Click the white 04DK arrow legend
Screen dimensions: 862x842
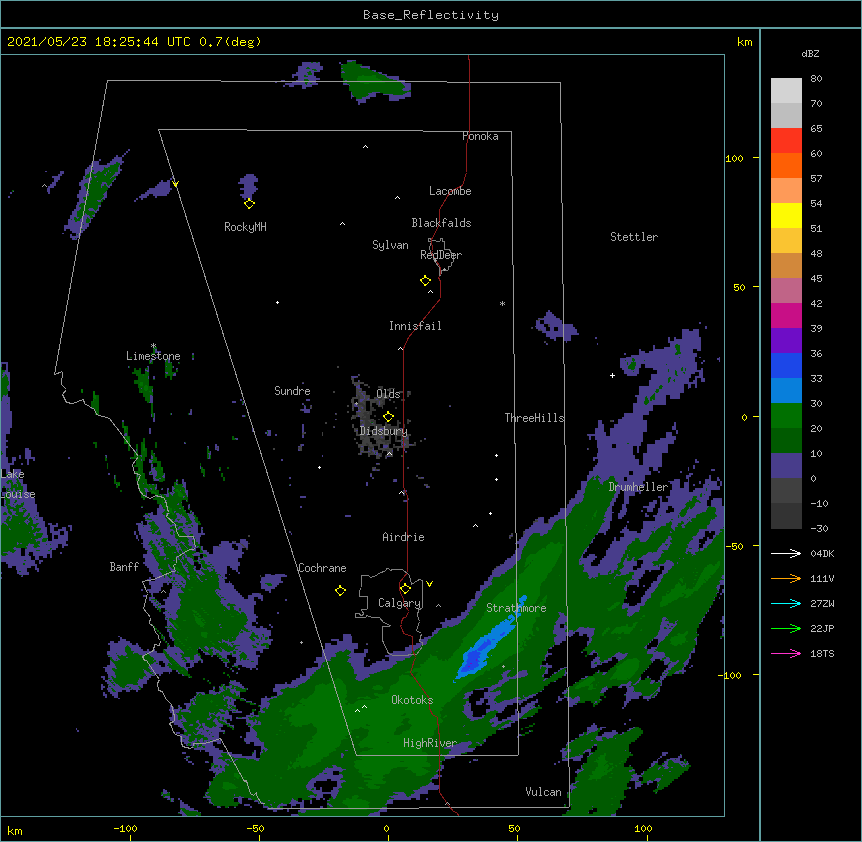[786, 553]
